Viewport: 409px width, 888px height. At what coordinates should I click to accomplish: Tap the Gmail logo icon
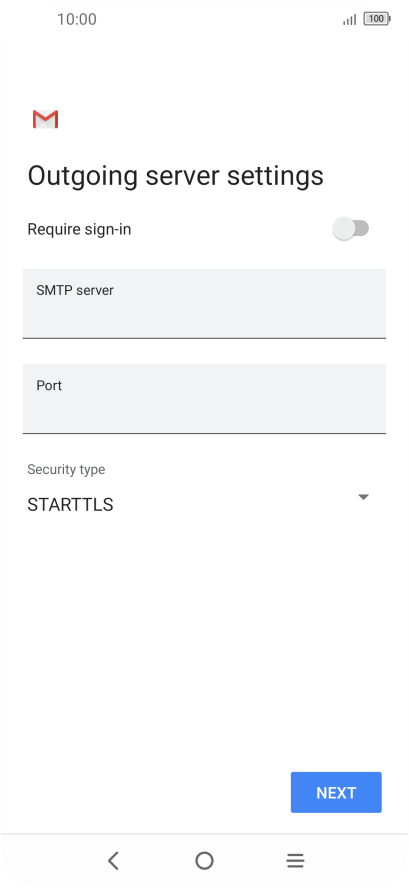coord(45,119)
